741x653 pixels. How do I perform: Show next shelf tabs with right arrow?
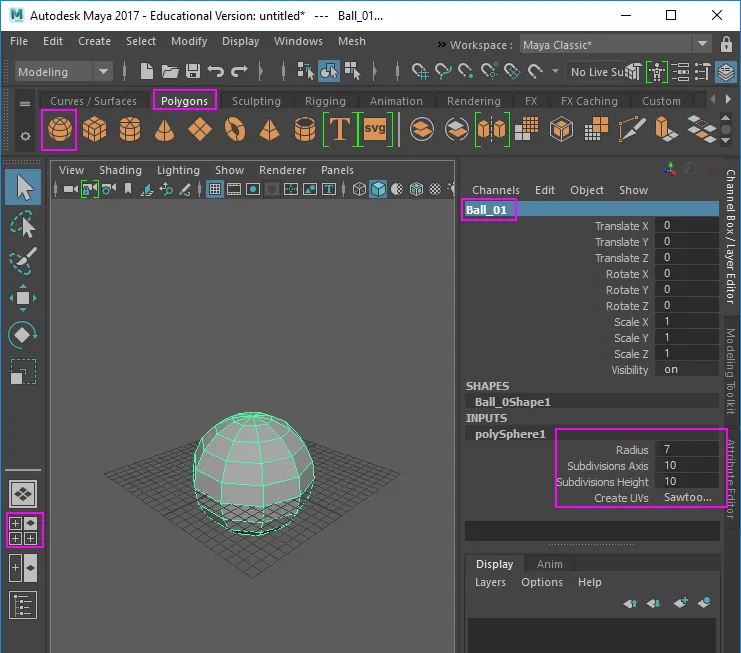728,99
